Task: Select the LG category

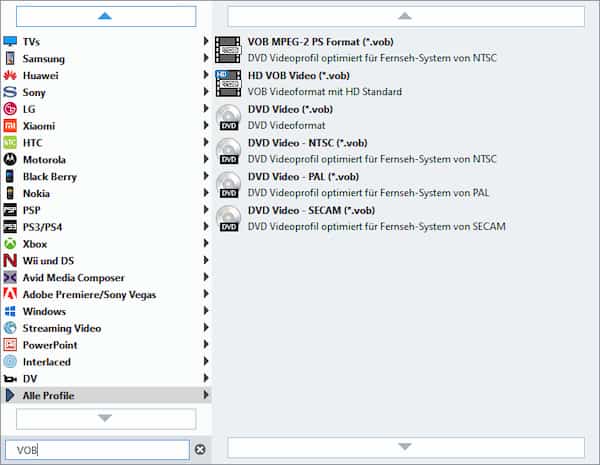Action: [x=106, y=109]
